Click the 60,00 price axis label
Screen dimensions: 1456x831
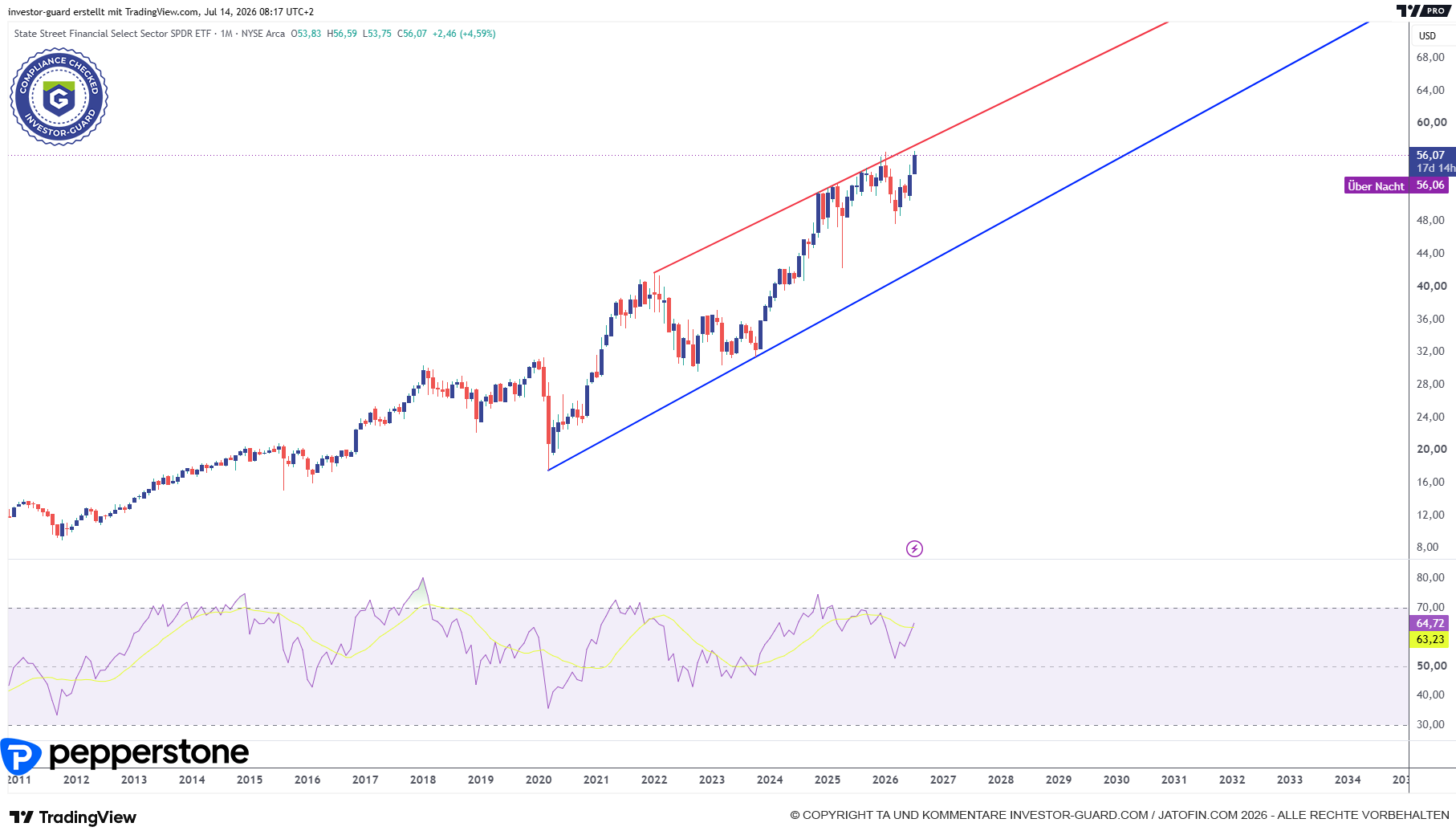click(x=1431, y=122)
